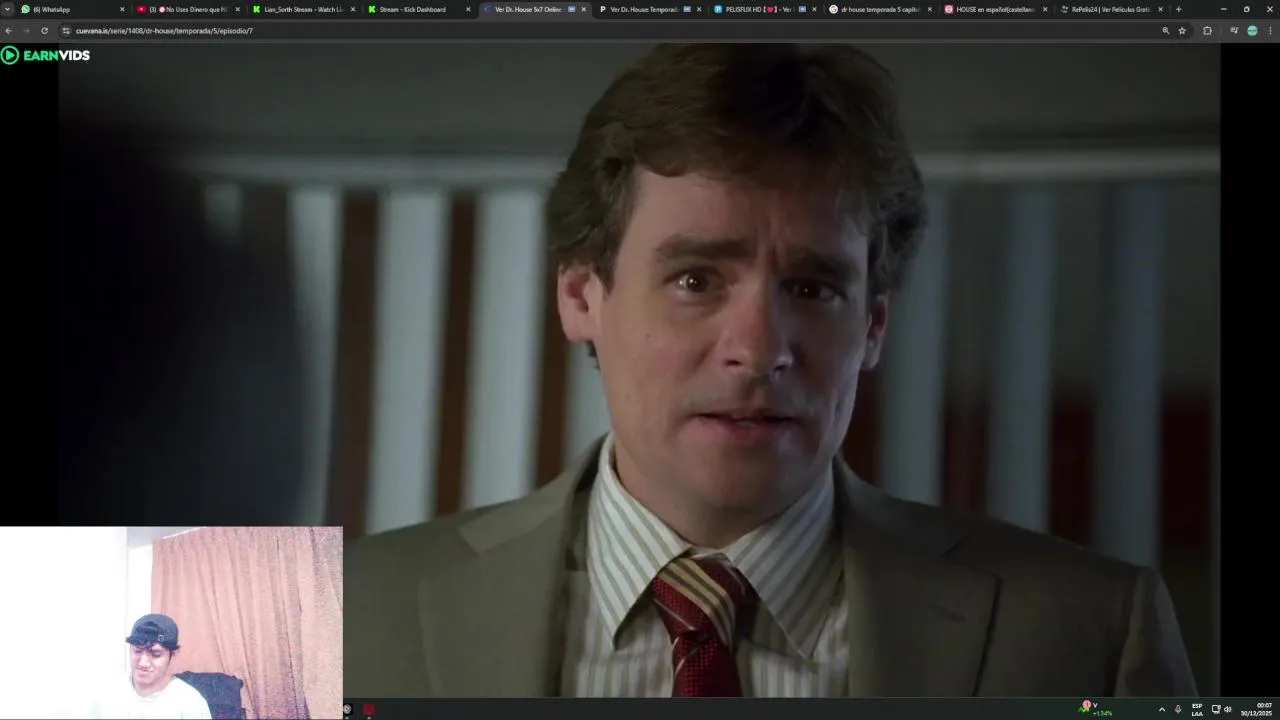Show hidden system tray icons
The width and height of the screenshot is (1280, 720).
tap(1161, 709)
